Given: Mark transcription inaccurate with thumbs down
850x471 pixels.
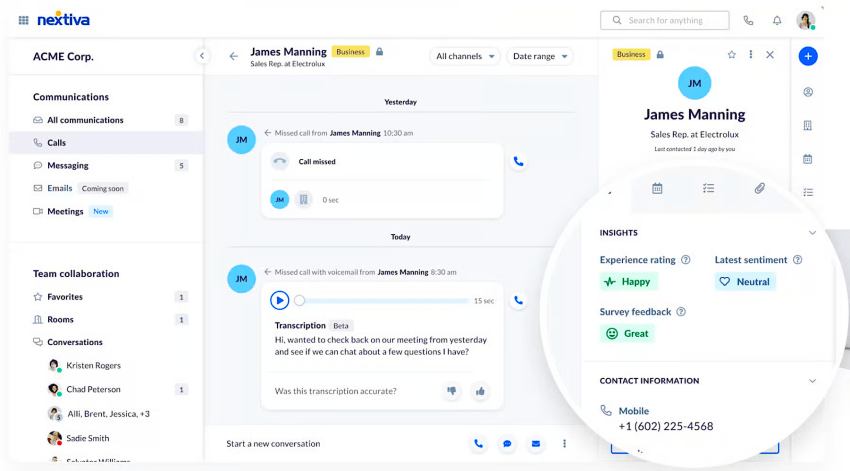Looking at the screenshot, I should (x=451, y=391).
